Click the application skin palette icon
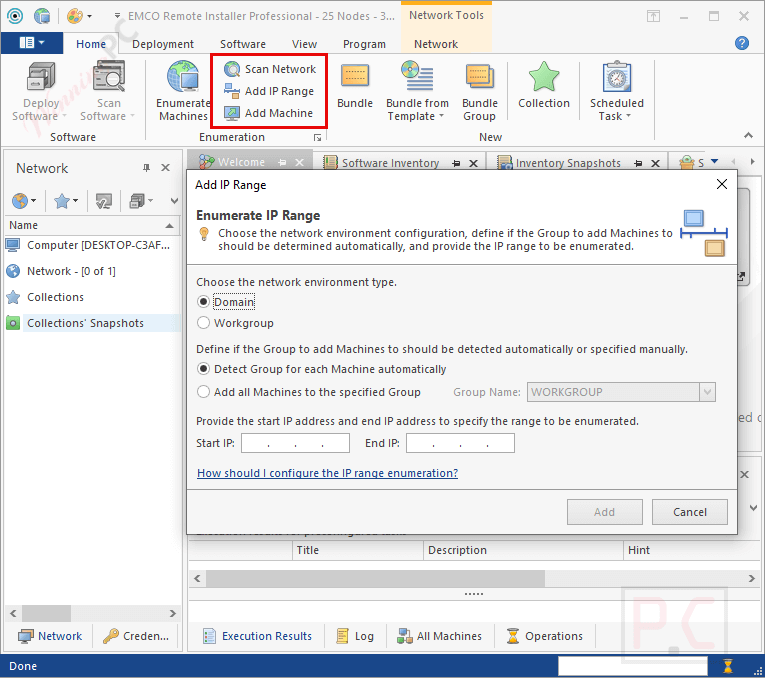The image size is (765, 678). [x=75, y=16]
